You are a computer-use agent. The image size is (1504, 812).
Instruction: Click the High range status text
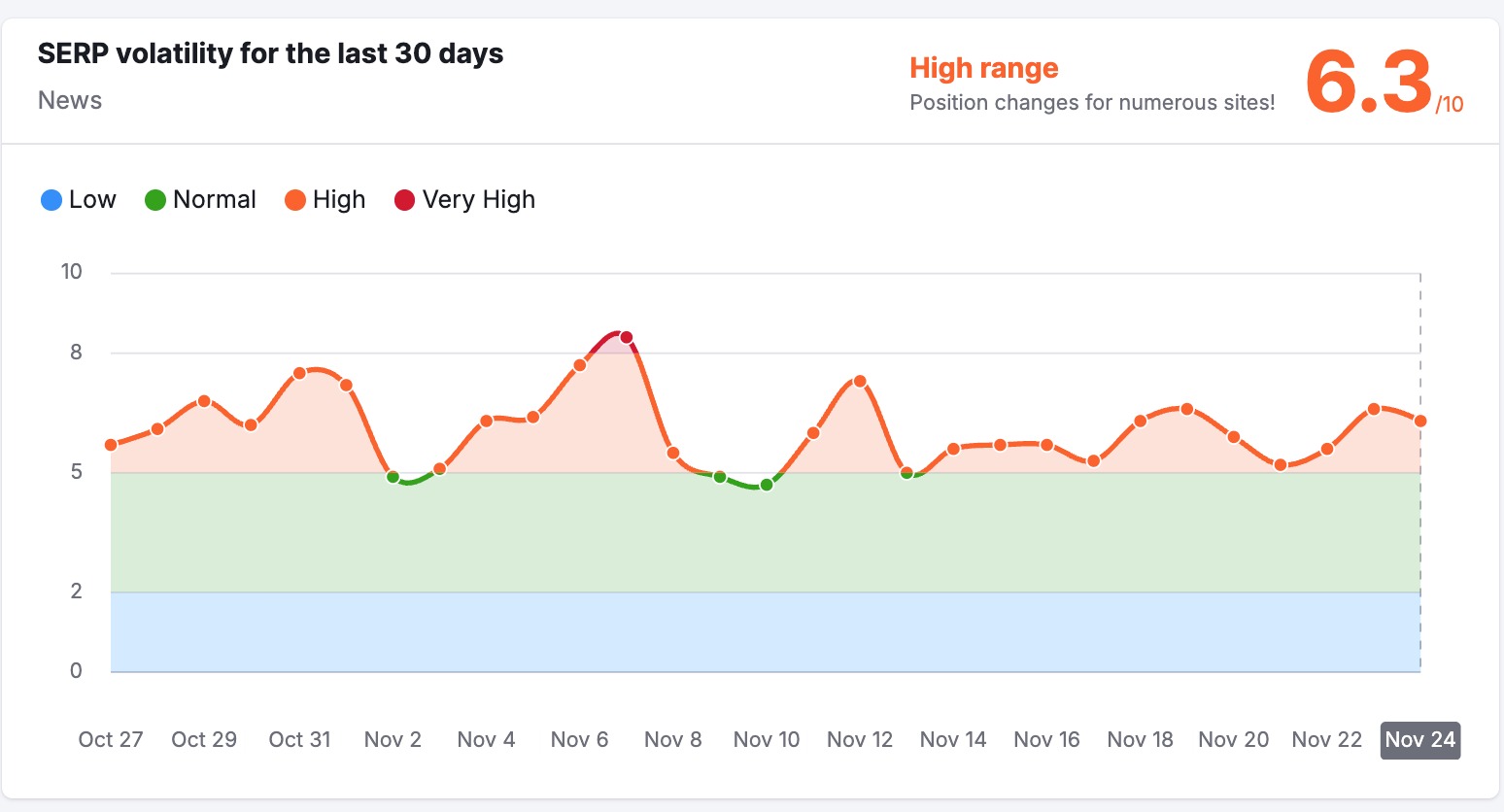[983, 68]
